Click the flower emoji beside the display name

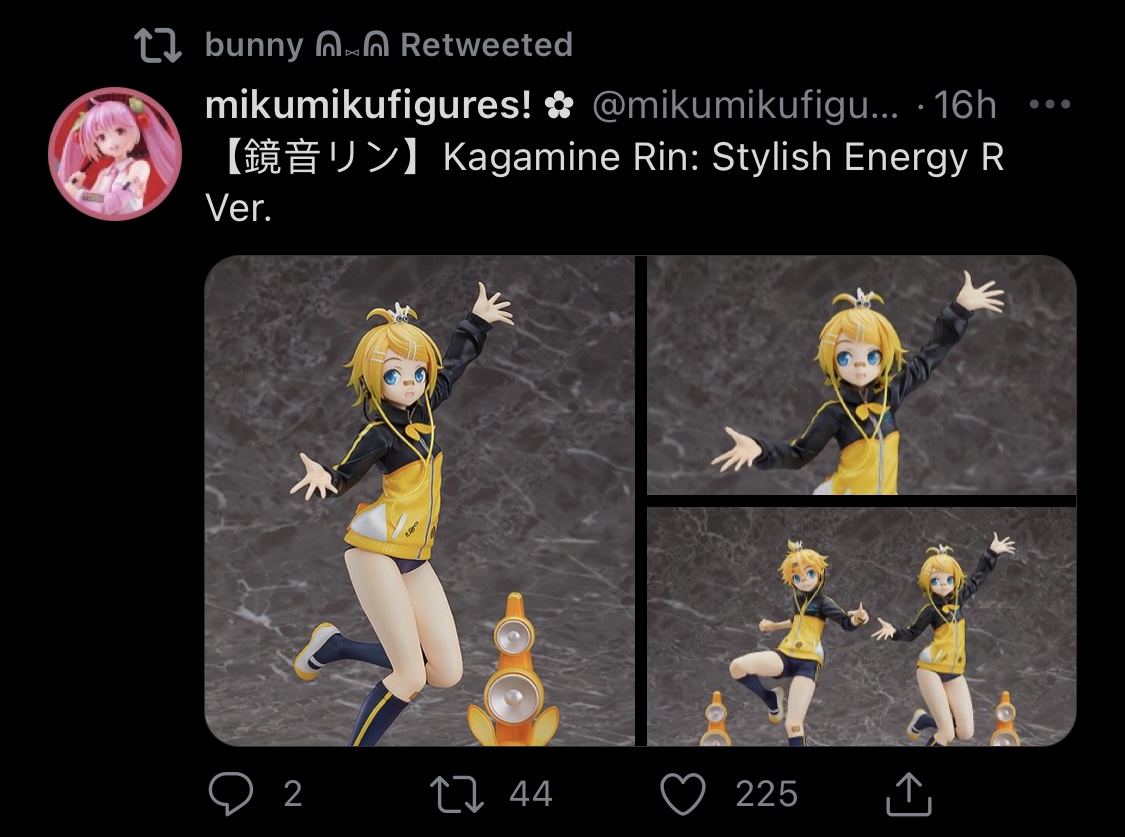[x=559, y=106]
